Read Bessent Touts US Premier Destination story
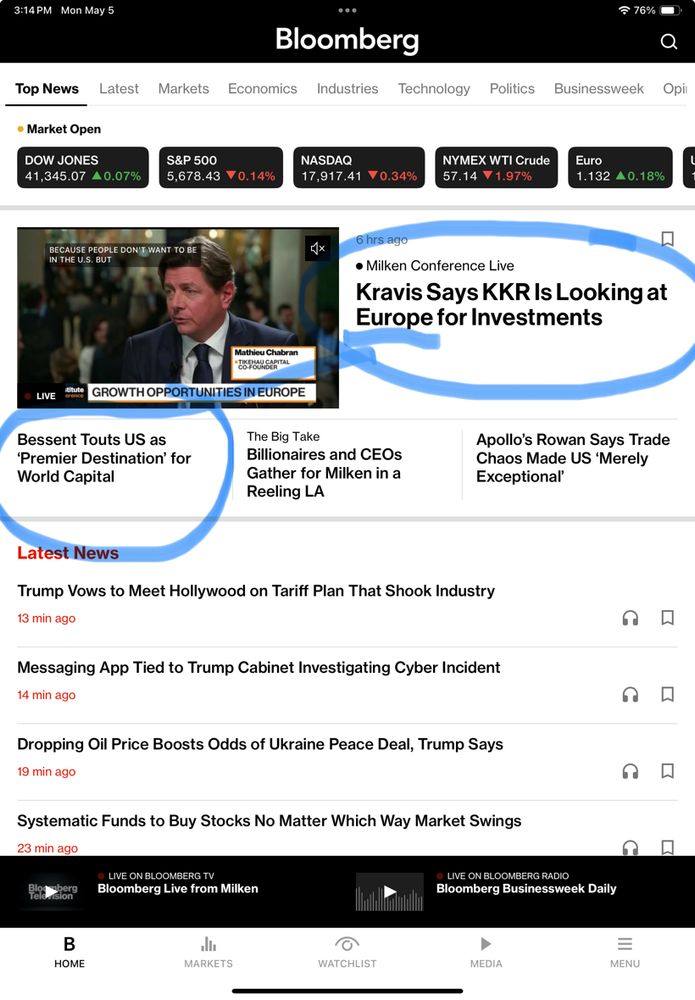 click(104, 458)
